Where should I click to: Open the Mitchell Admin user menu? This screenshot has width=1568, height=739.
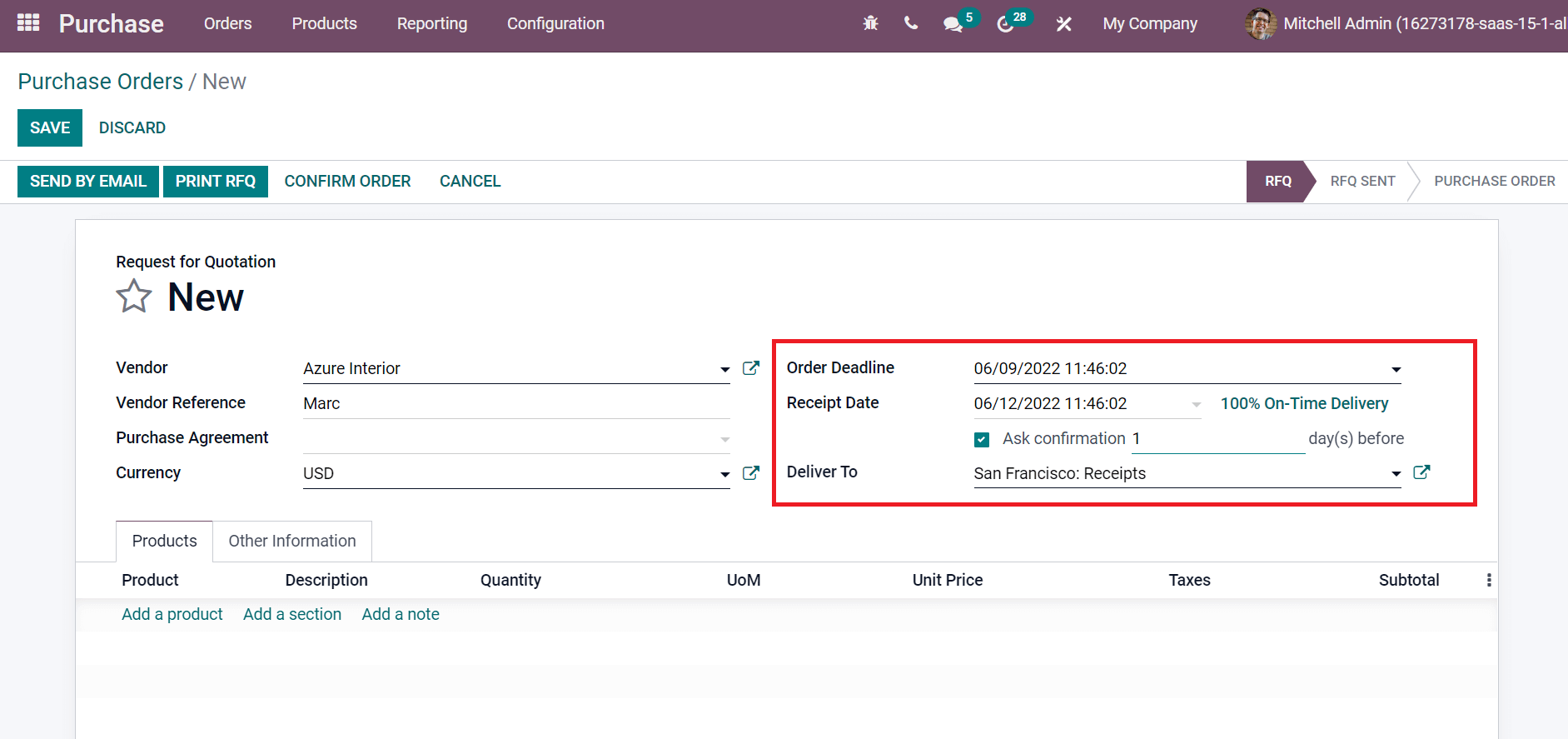click(x=1406, y=23)
